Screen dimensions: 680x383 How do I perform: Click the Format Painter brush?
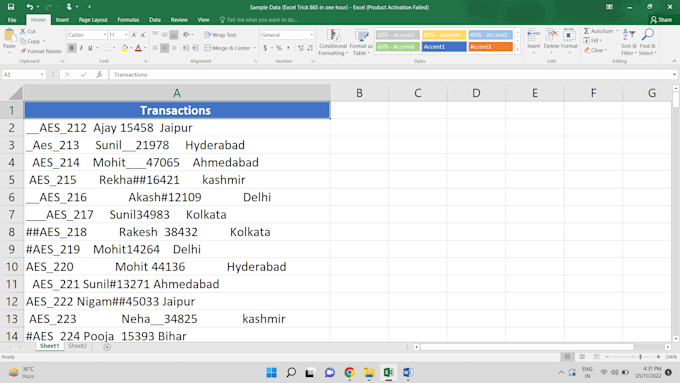23,51
